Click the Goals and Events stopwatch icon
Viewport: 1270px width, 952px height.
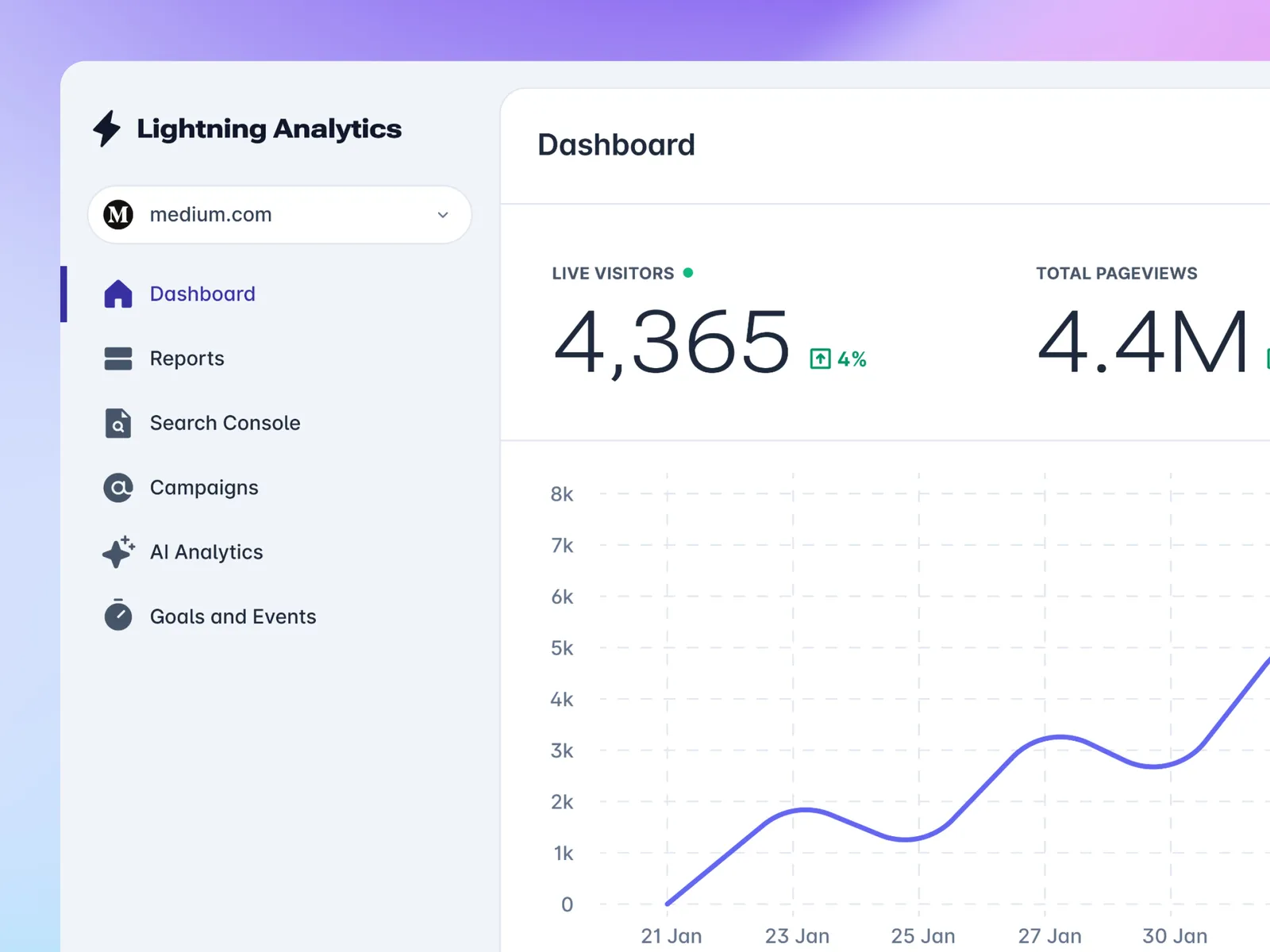118,616
